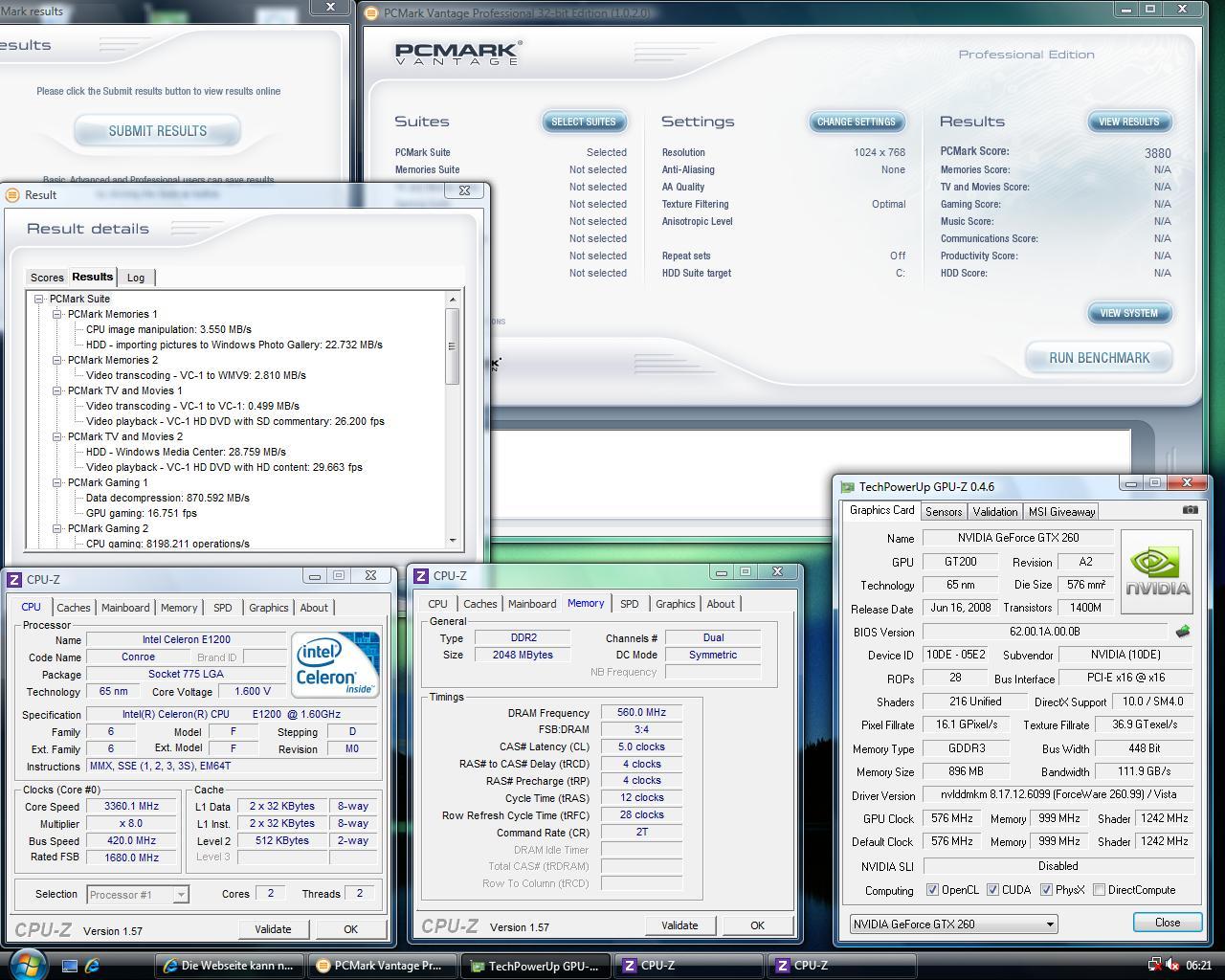Collapse the PCMark Gaming 1 node
This screenshot has height=980, width=1225.
[x=56, y=482]
